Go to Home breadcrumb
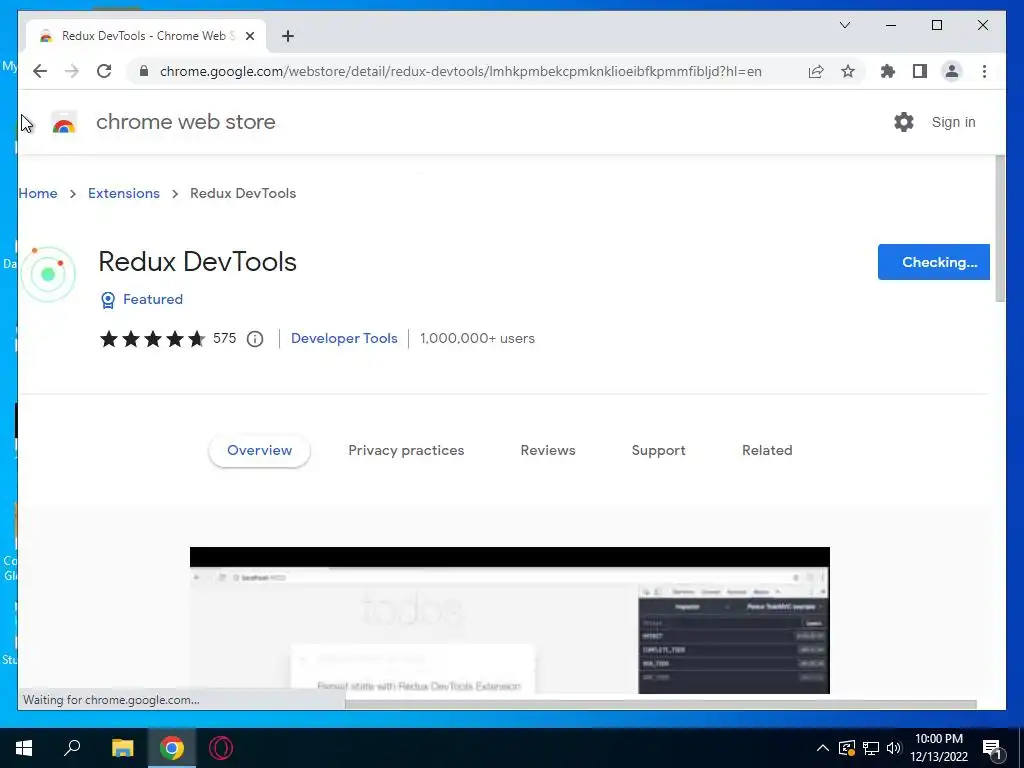 (38, 193)
